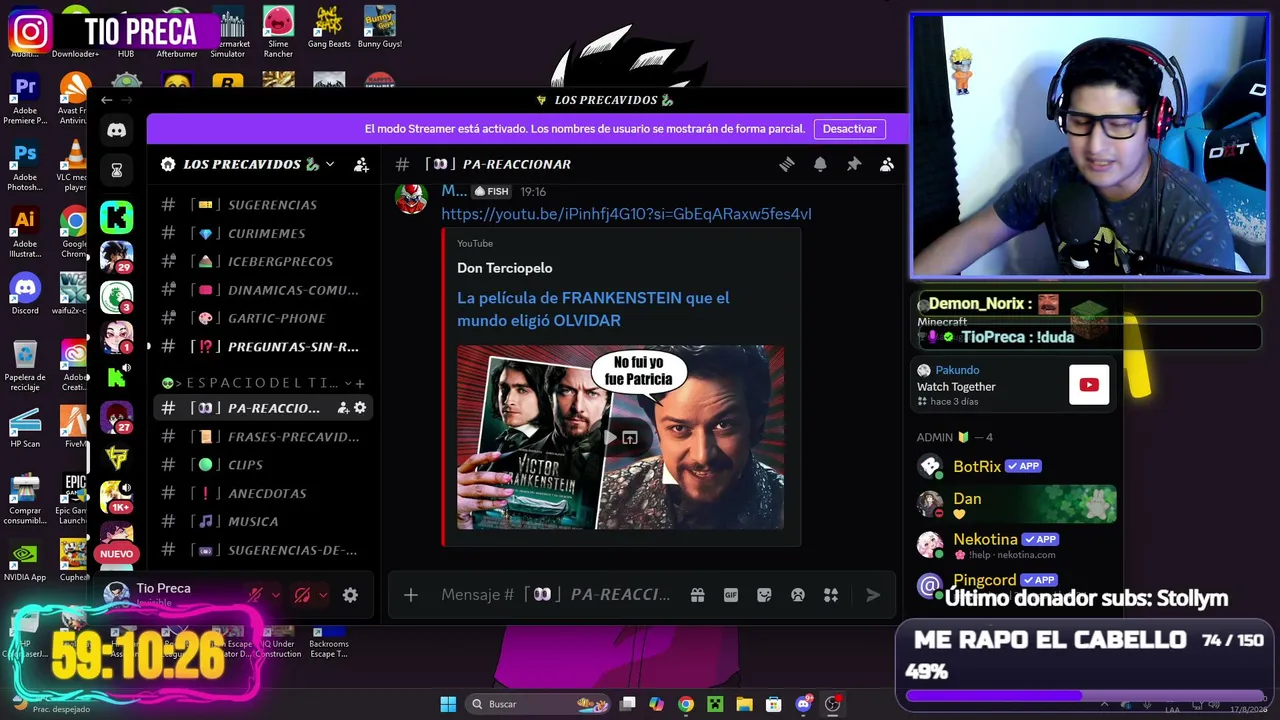Viewport: 1280px width, 720px height.
Task: Open Papelera de reciclaje desktop icon
Action: click(x=26, y=366)
